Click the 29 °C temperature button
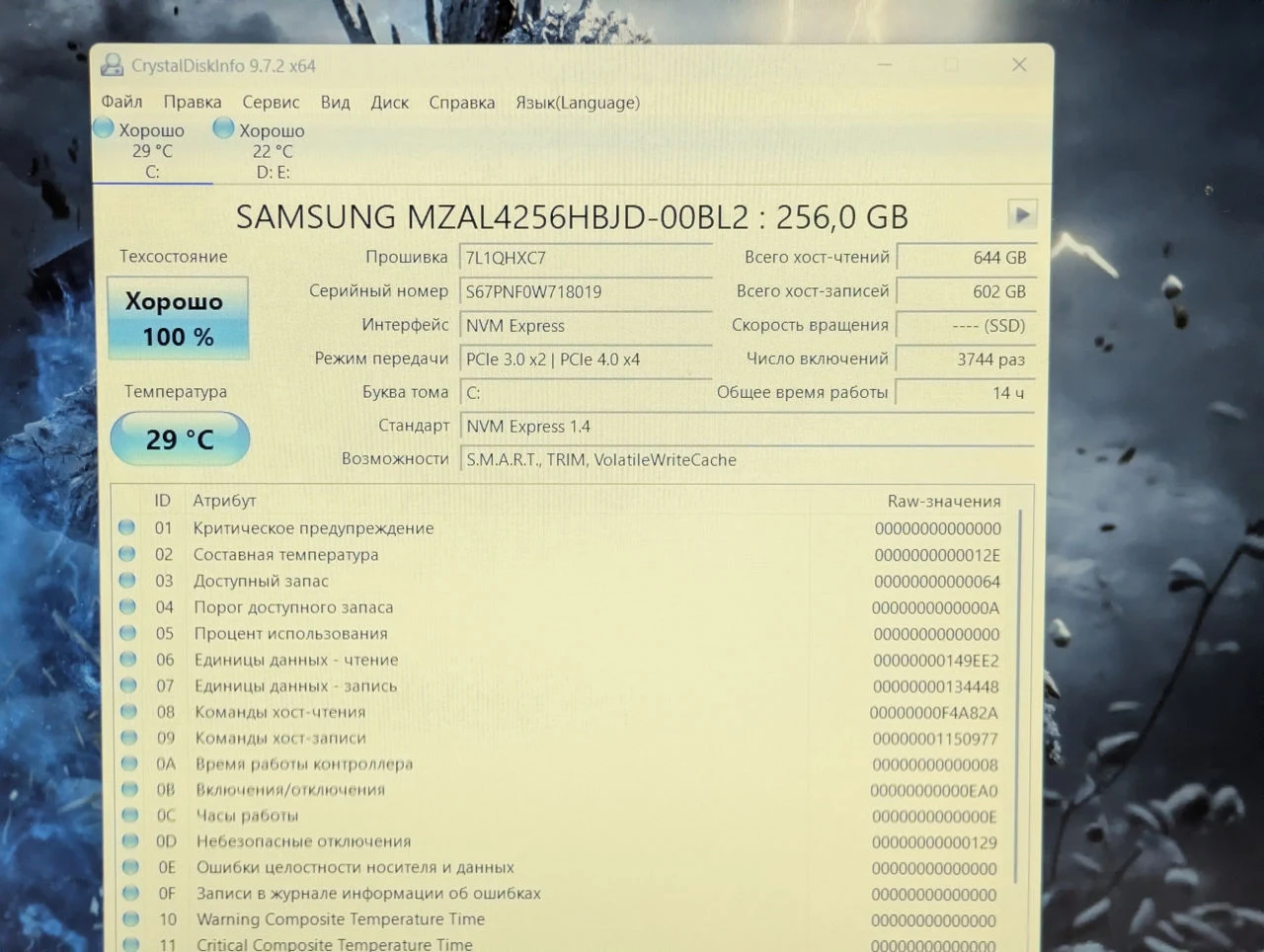 180,439
